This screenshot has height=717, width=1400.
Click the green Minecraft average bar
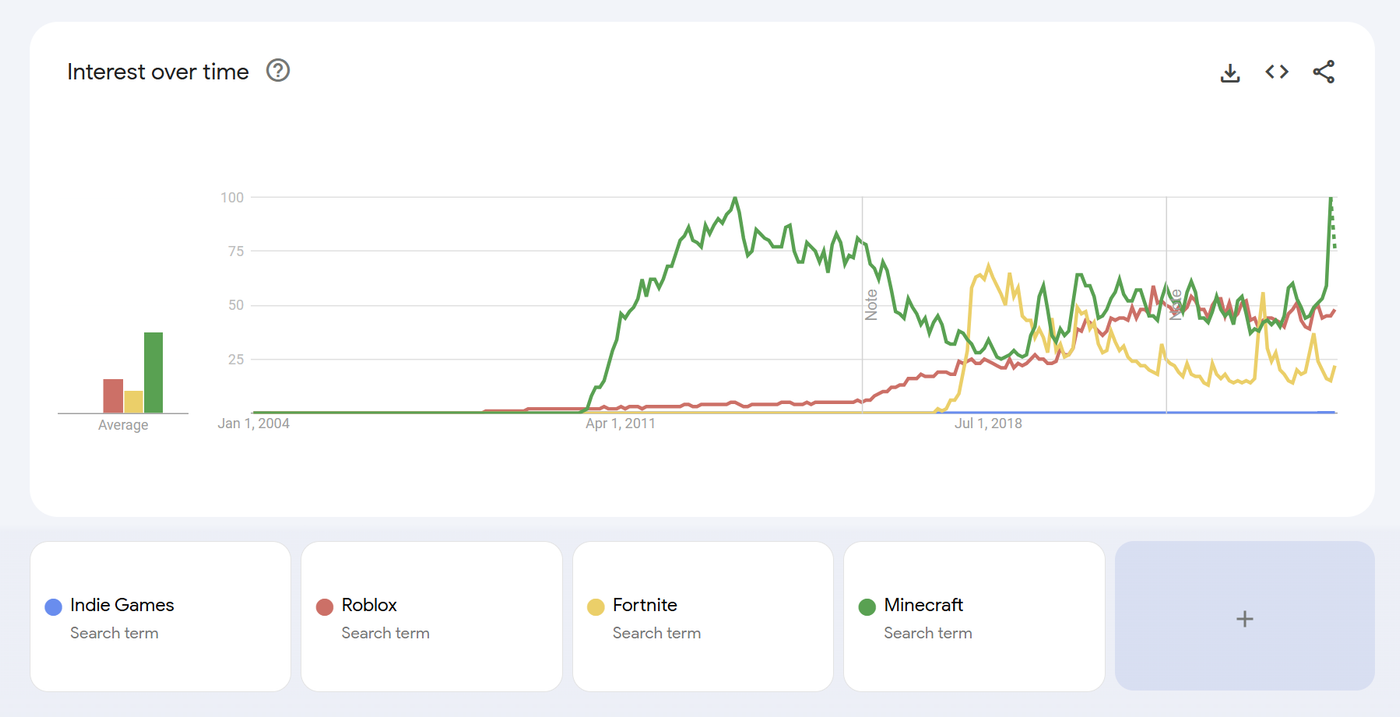[x=153, y=373]
